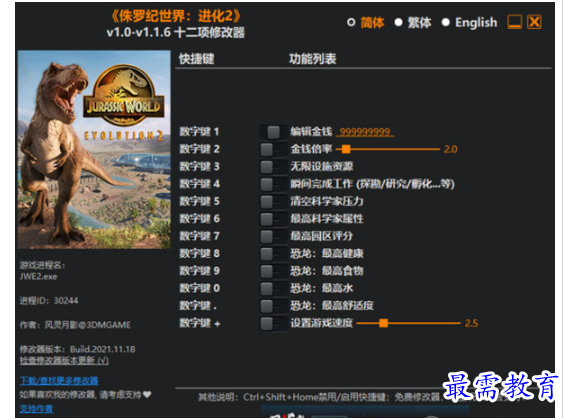Click the 数字键 9 hotkey label
Viewport: 567px width, 418px height.
pyautogui.click(x=200, y=271)
